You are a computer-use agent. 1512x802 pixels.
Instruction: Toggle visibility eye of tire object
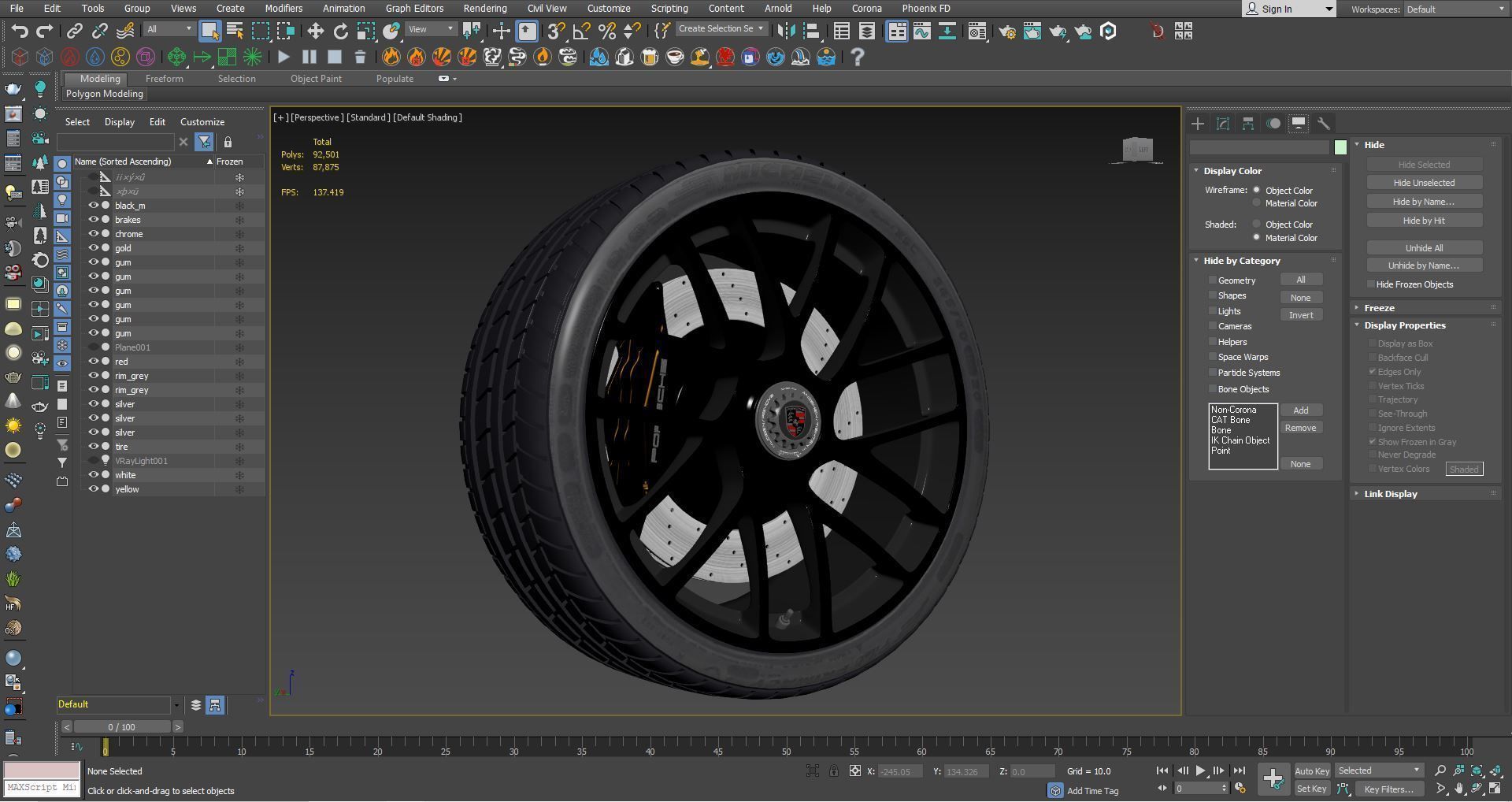(x=93, y=447)
